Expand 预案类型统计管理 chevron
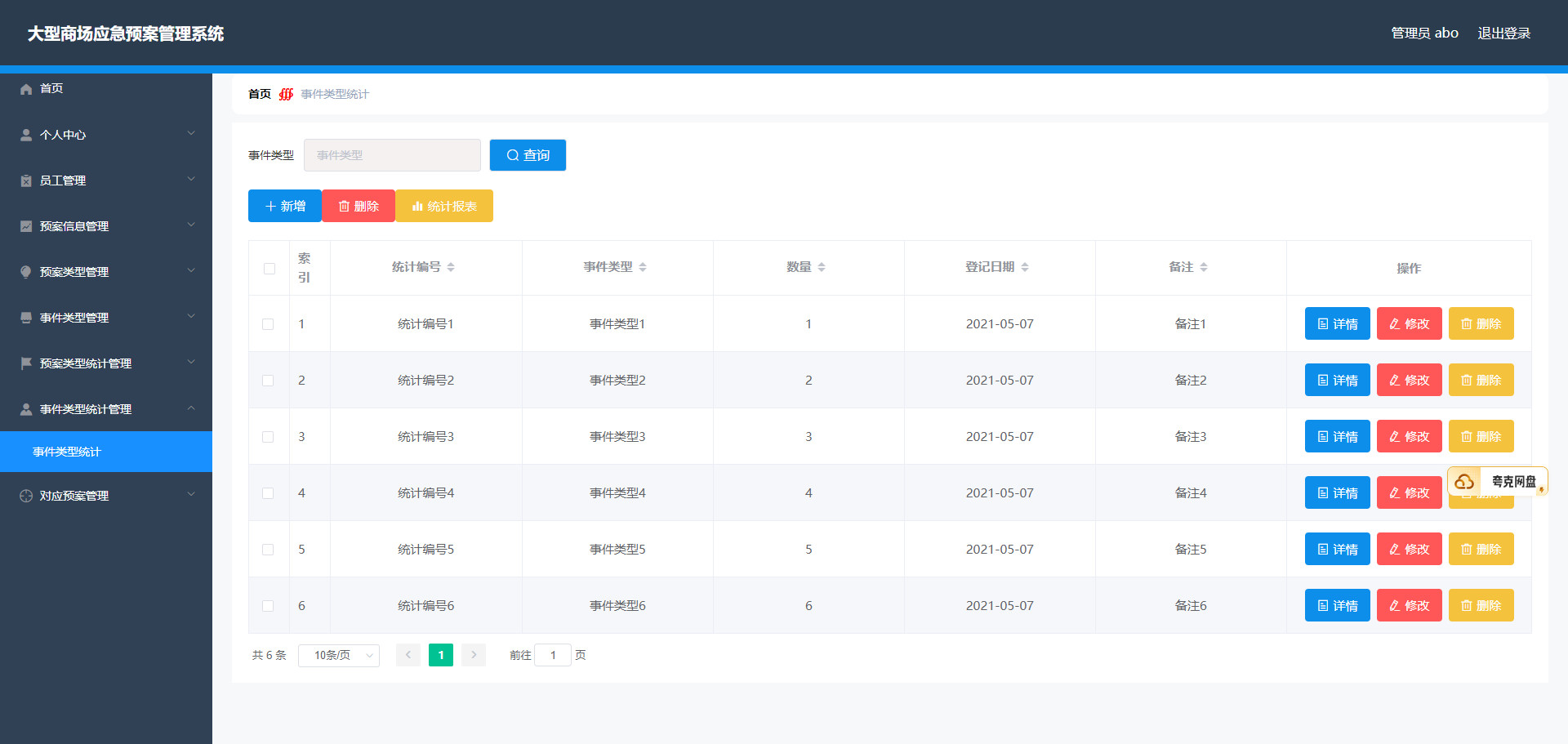 coord(191,362)
